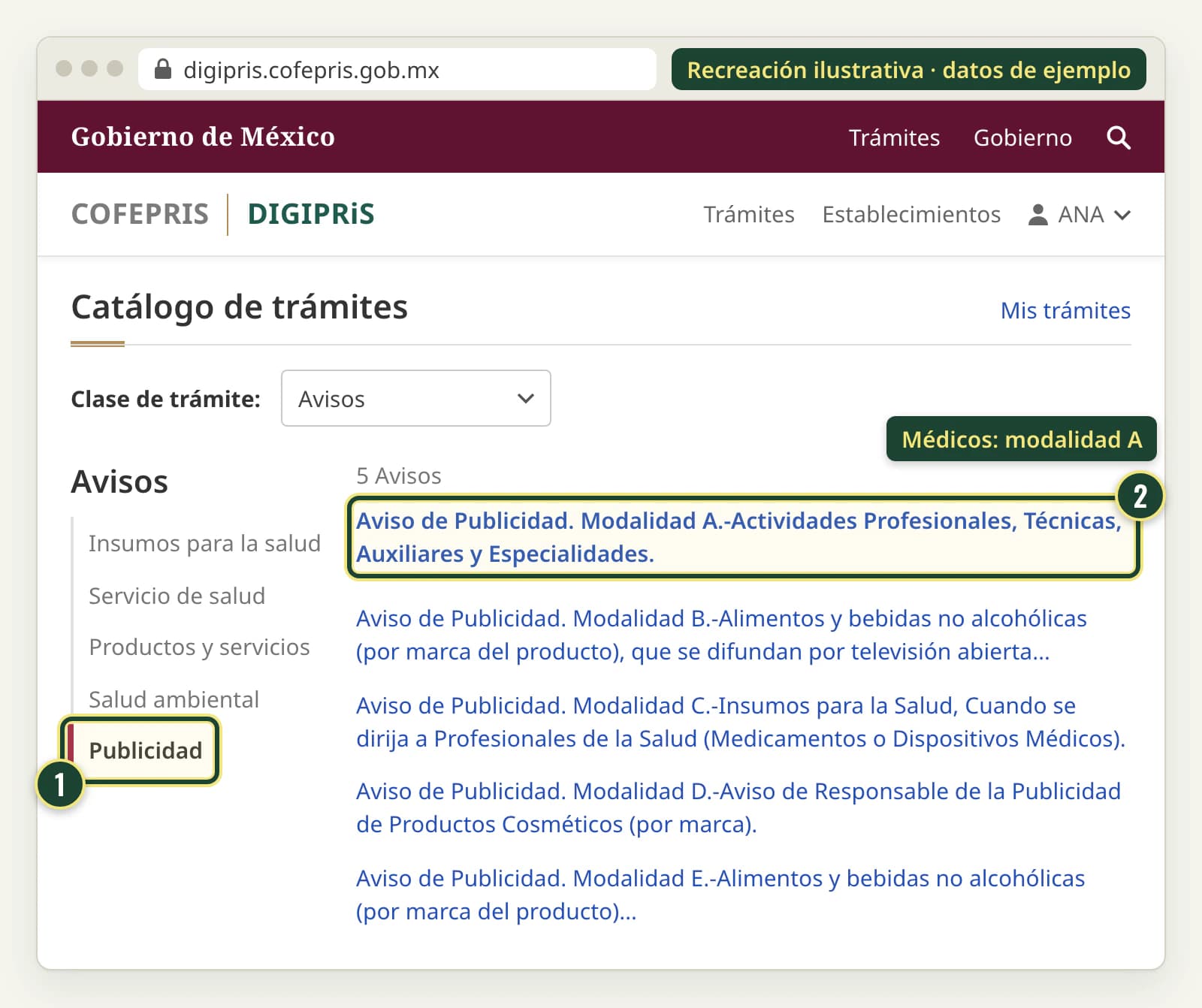Select Servicio de salud category

[177, 596]
